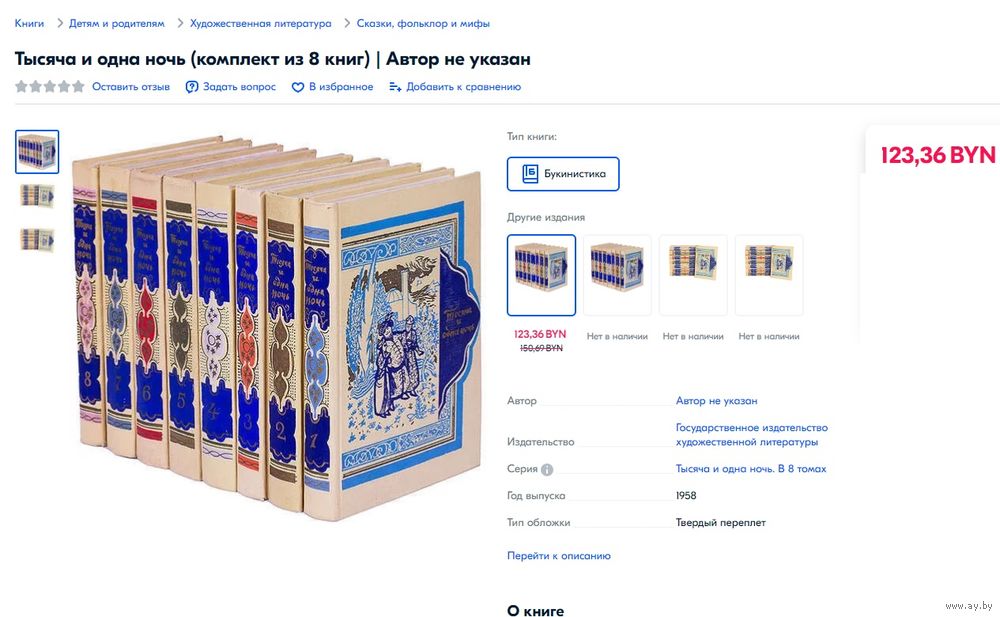
Task: Select the first image thumbnail on left
Action: (37, 152)
